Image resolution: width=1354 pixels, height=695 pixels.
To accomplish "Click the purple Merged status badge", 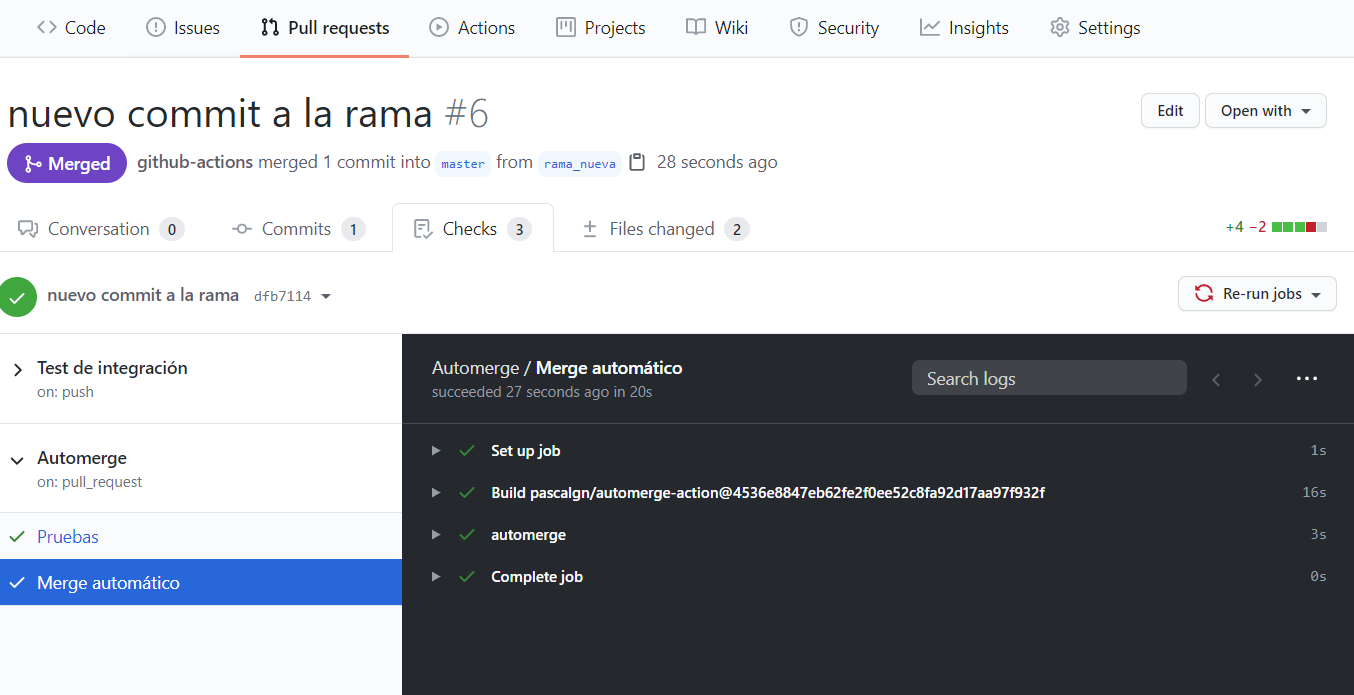I will coord(67,163).
